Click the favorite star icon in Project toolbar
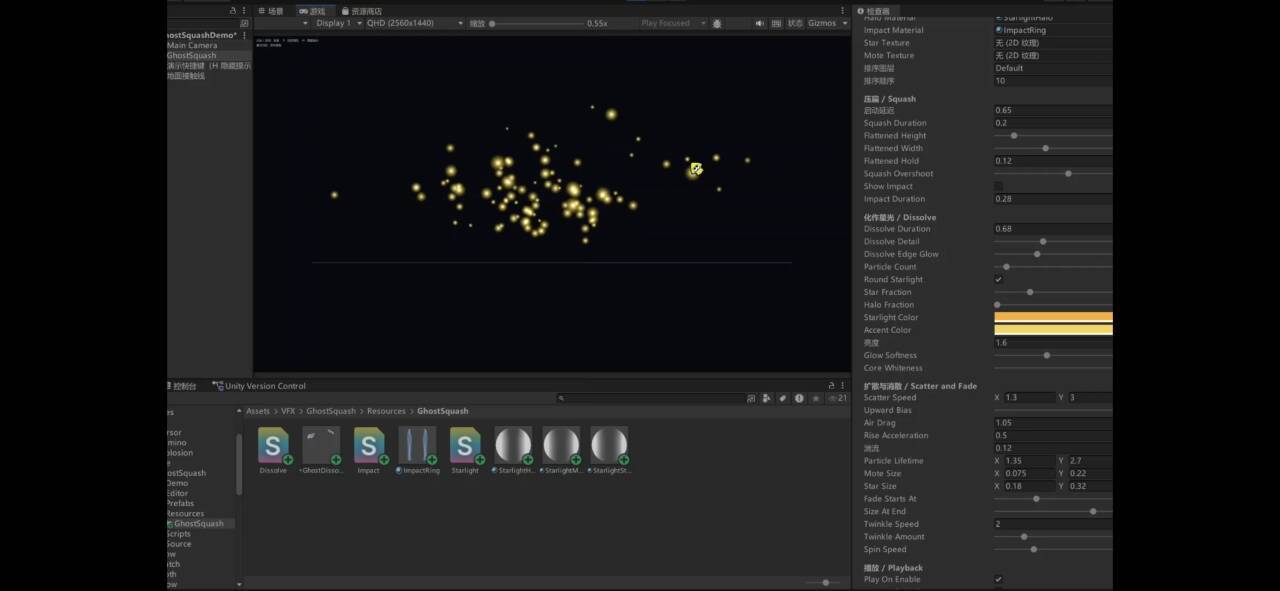The image size is (1280, 591). pyautogui.click(x=815, y=398)
